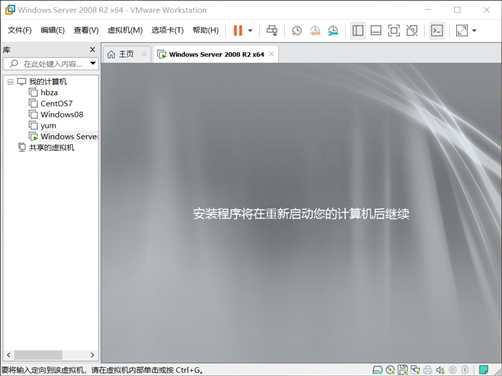Click the hard disk status bar icon
Screen dimensions: 502x376
377,369
